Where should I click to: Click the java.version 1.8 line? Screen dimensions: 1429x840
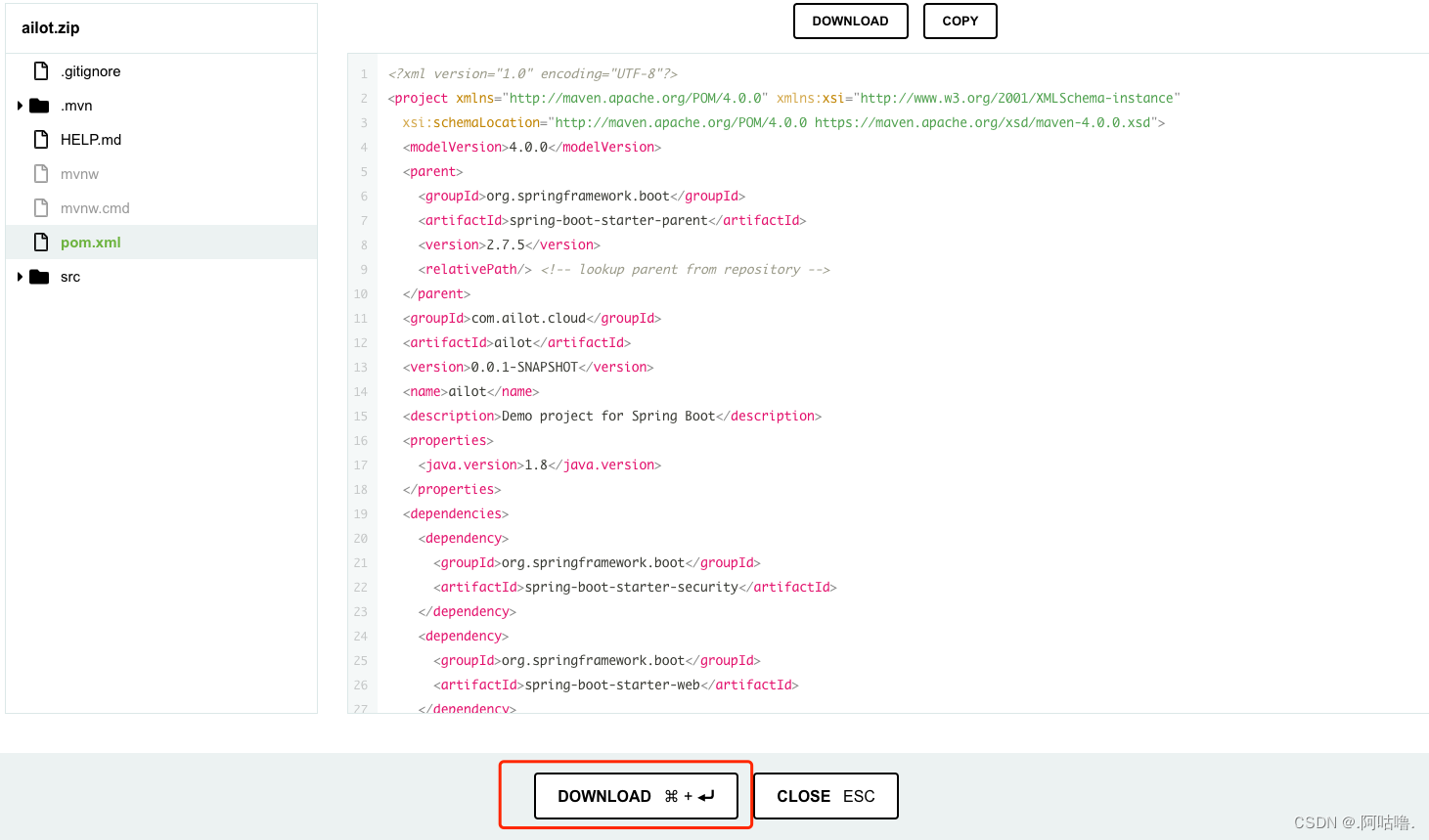point(540,464)
